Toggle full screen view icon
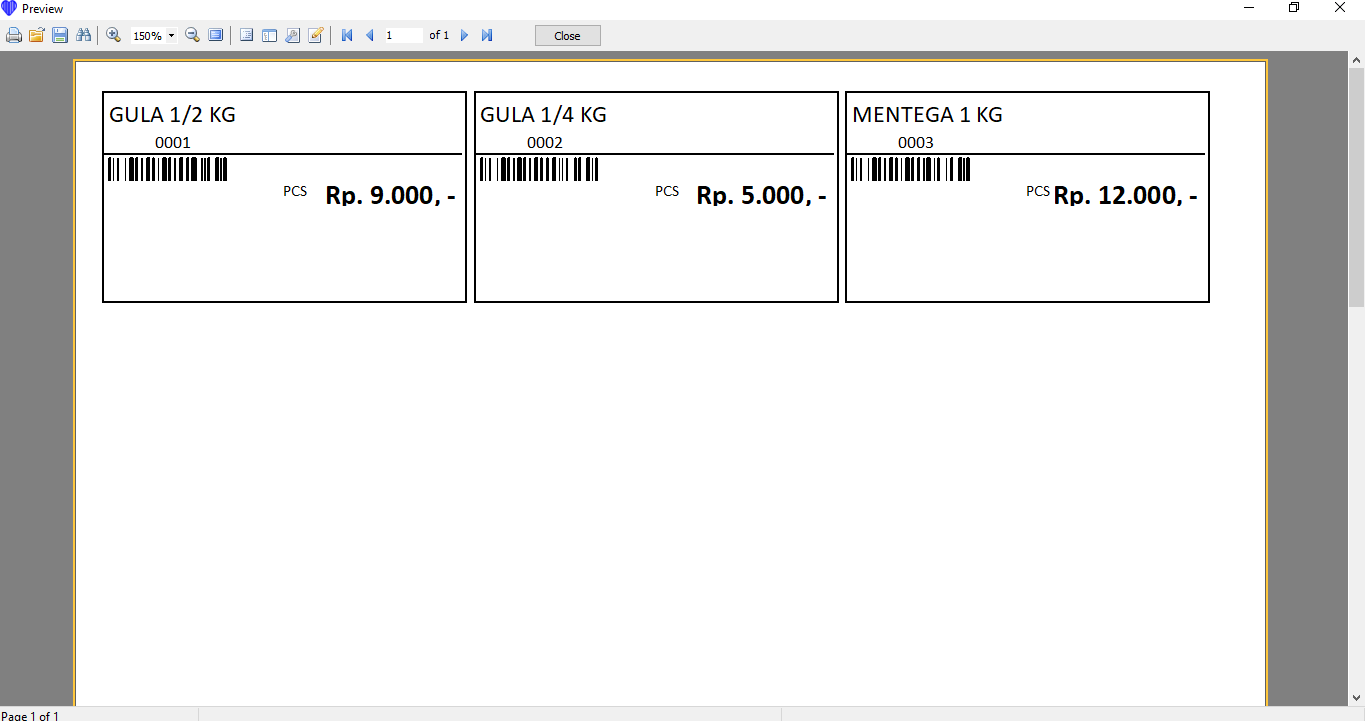 coord(215,35)
